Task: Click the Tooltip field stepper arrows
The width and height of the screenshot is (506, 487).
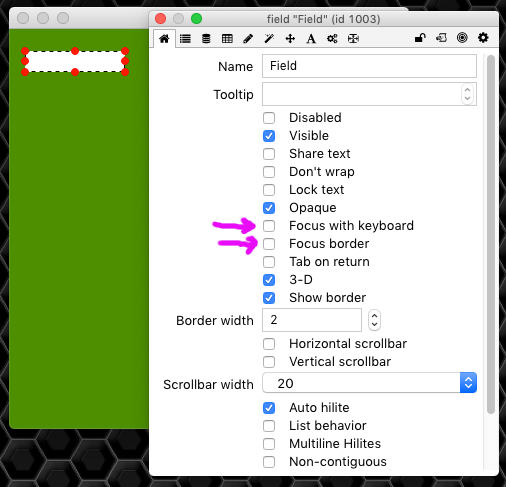Action: [467, 94]
